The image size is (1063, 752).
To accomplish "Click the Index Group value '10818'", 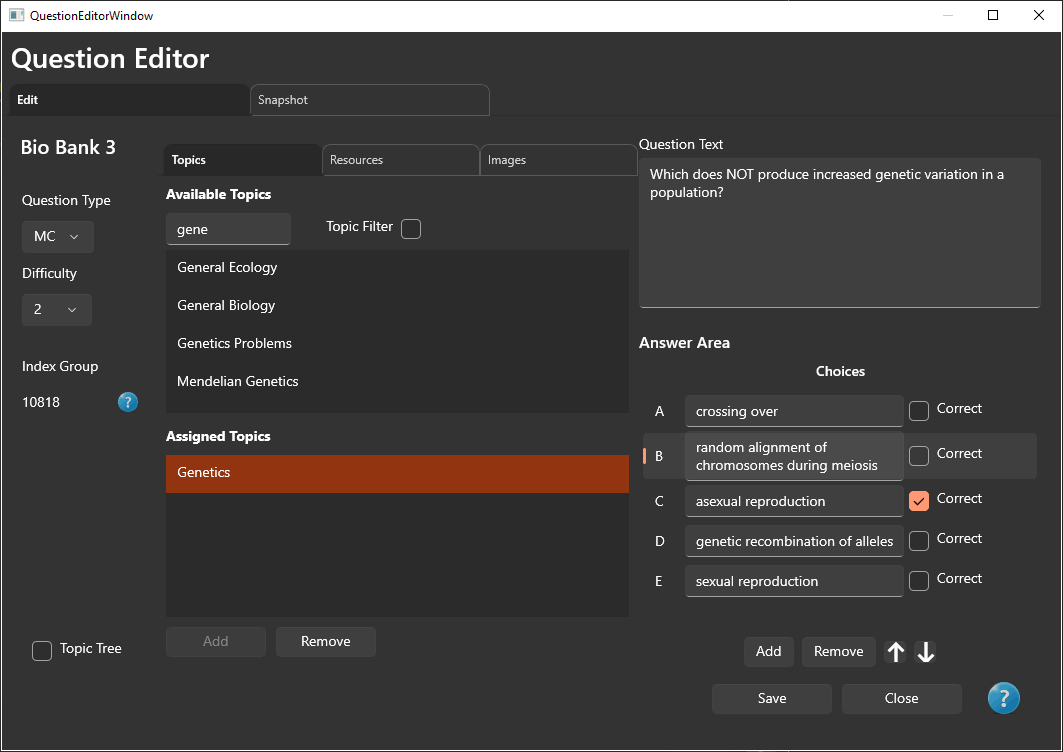I will [x=41, y=402].
